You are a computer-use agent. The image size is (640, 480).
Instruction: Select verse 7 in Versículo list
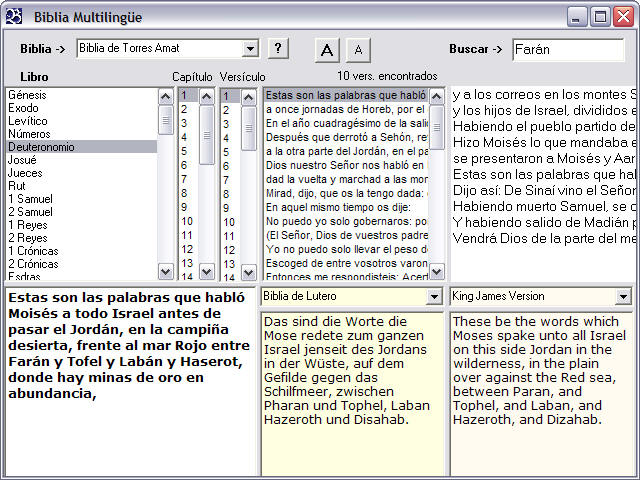click(x=231, y=180)
